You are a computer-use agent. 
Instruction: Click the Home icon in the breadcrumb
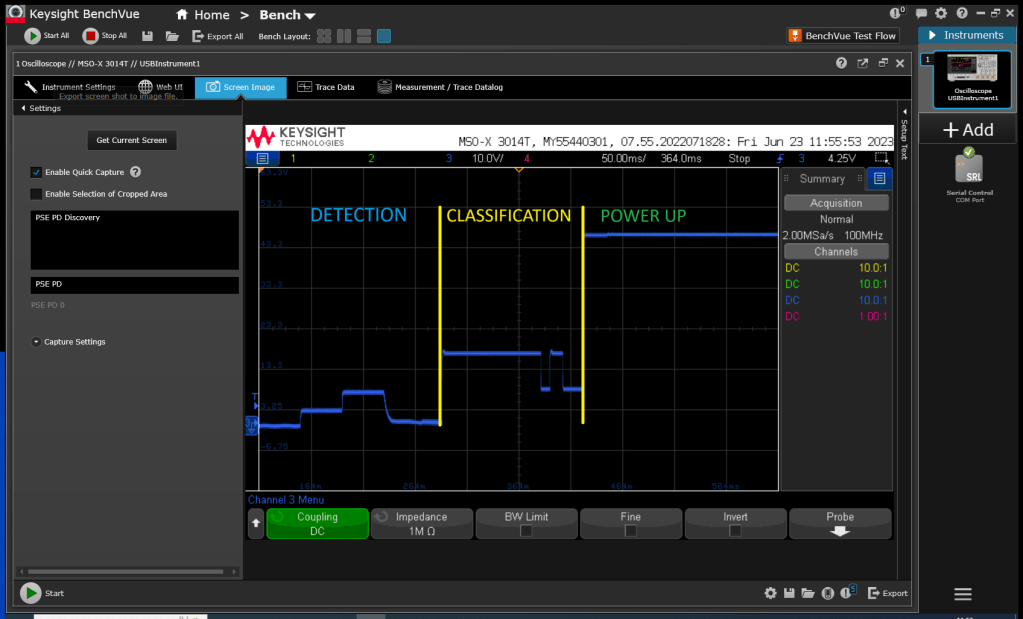click(182, 15)
